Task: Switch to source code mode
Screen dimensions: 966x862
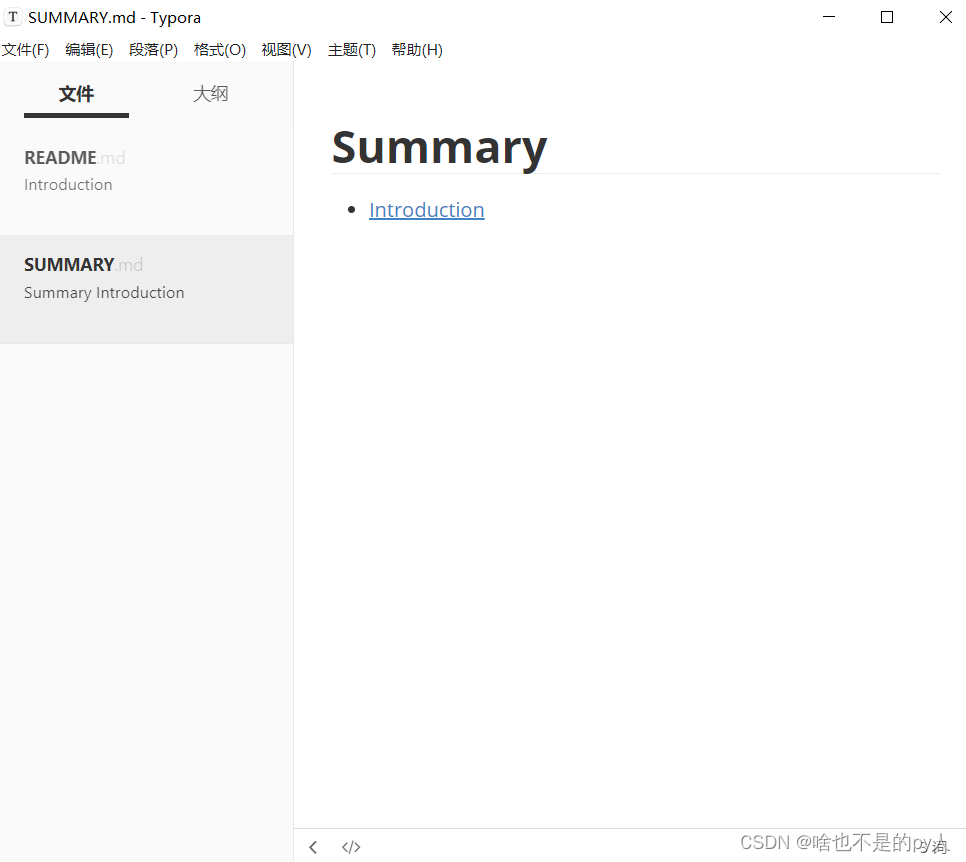Action: [x=351, y=846]
